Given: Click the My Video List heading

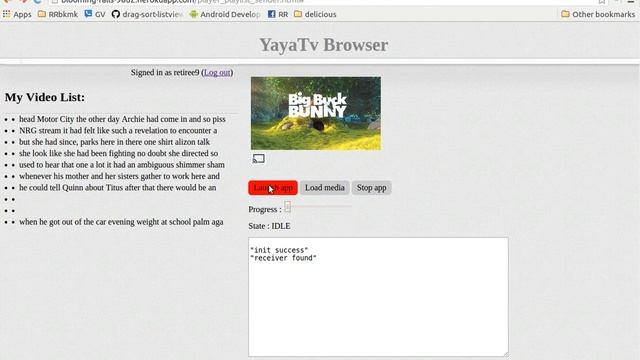Looking at the screenshot, I should coord(45,97).
